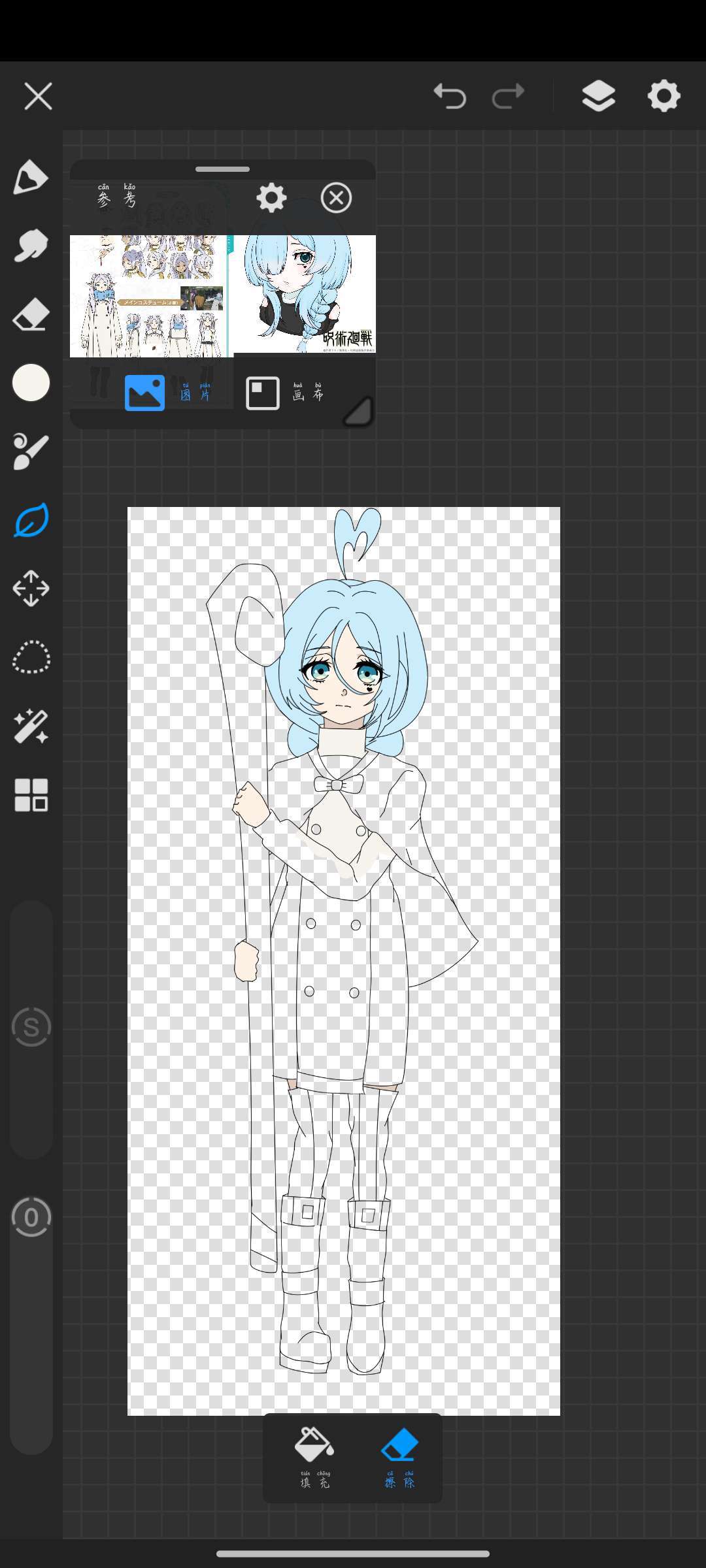Select the Lasso selection tool
The height and width of the screenshot is (1568, 706).
31,657
